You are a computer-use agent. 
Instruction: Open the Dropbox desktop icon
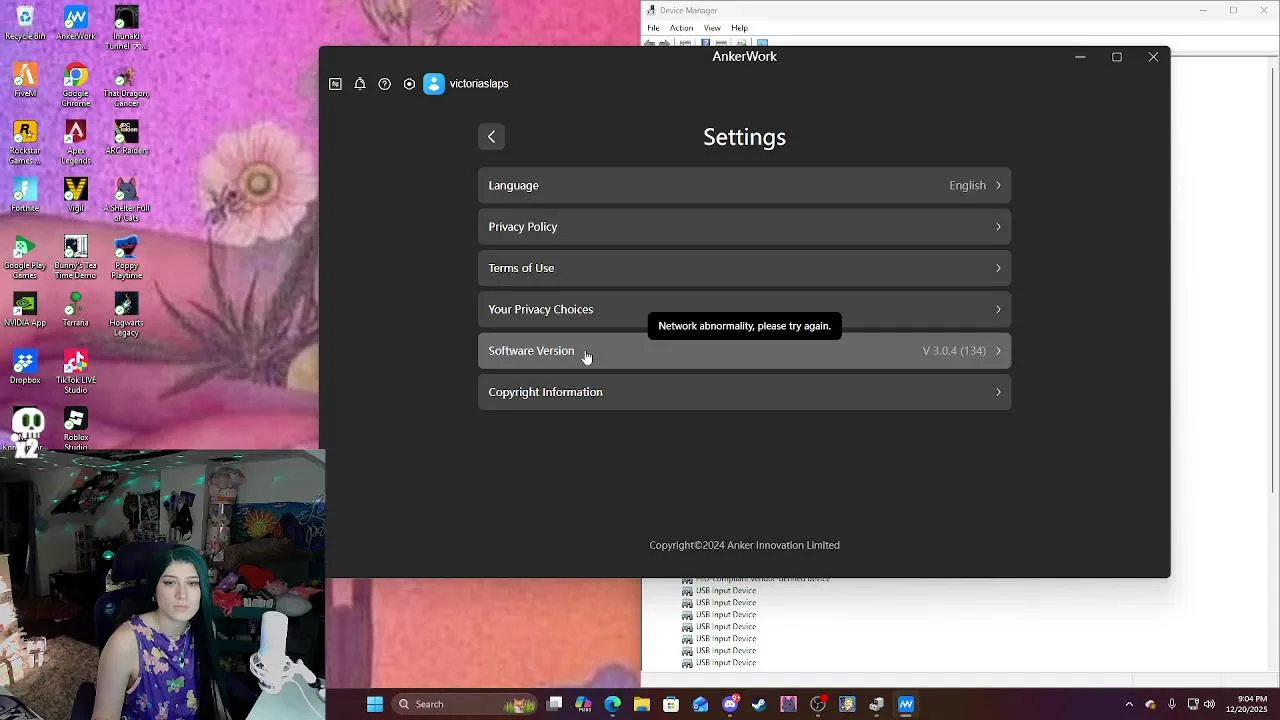(x=25, y=367)
